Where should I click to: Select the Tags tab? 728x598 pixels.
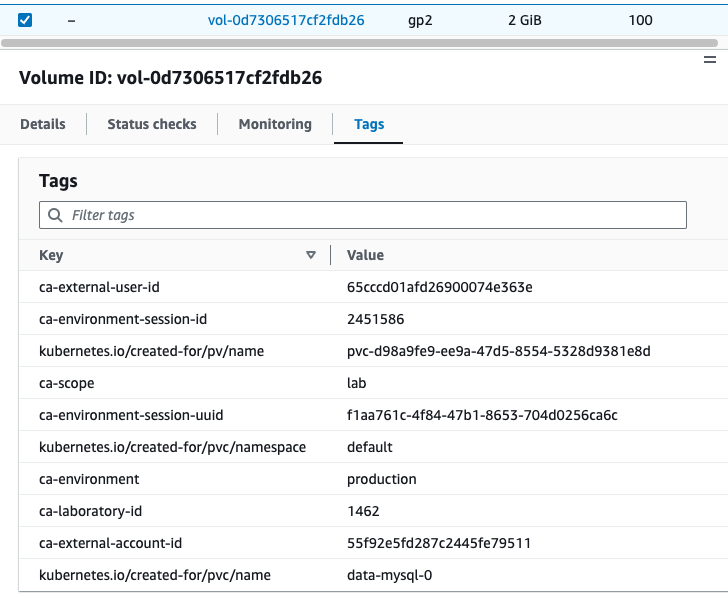pyautogui.click(x=369, y=124)
